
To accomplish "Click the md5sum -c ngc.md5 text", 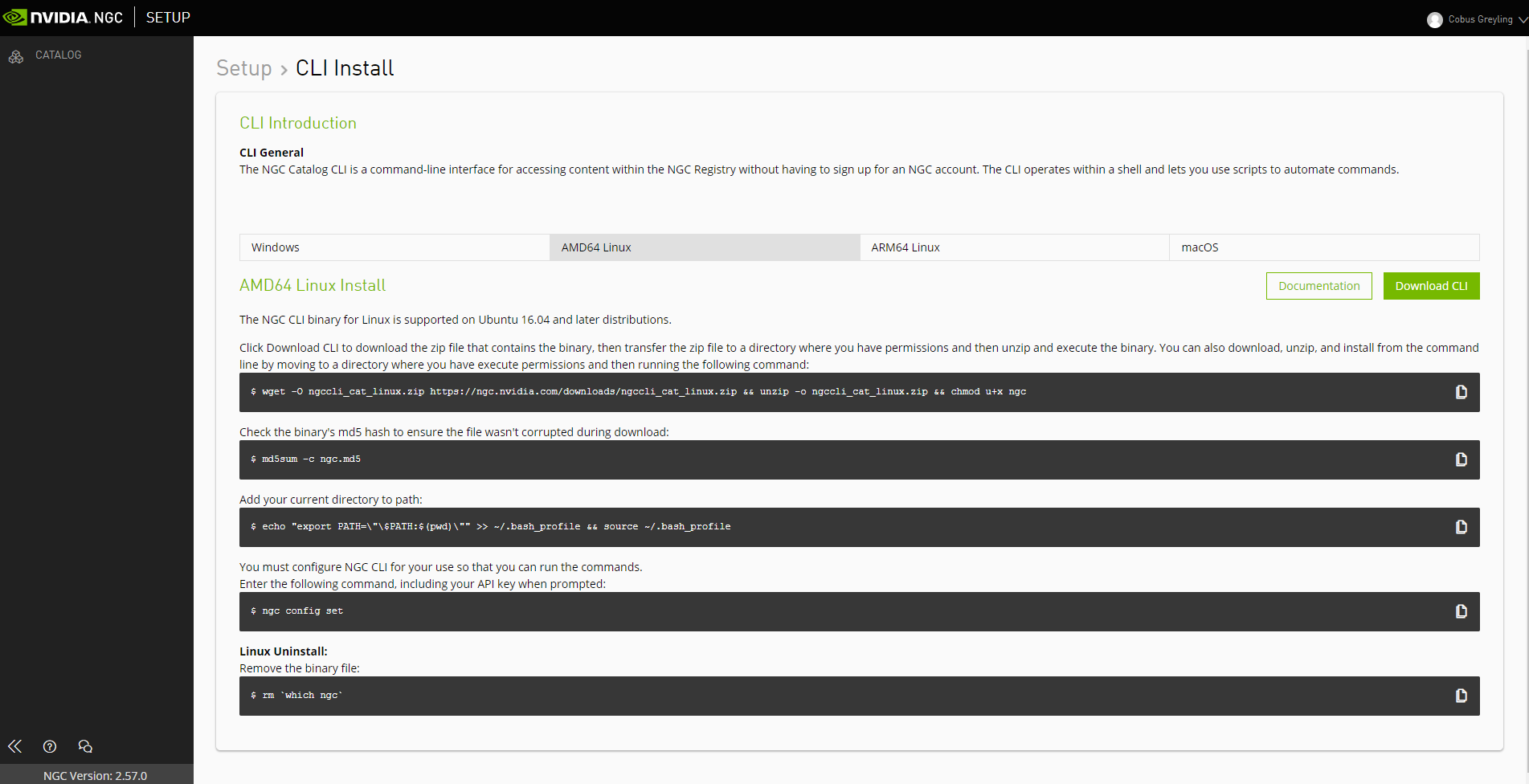I will pyautogui.click(x=311, y=459).
